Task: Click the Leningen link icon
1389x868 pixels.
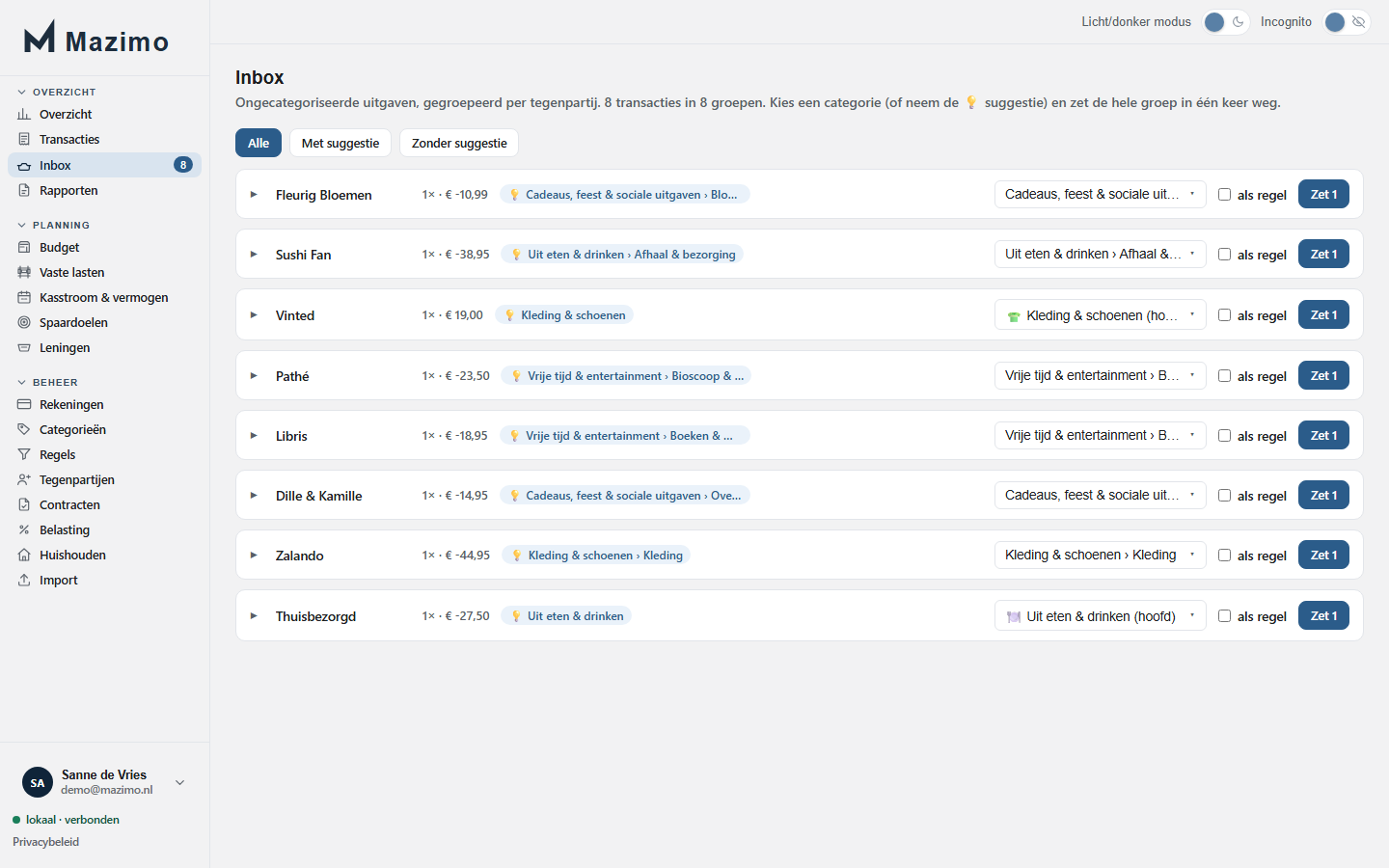Action: pyautogui.click(x=24, y=347)
